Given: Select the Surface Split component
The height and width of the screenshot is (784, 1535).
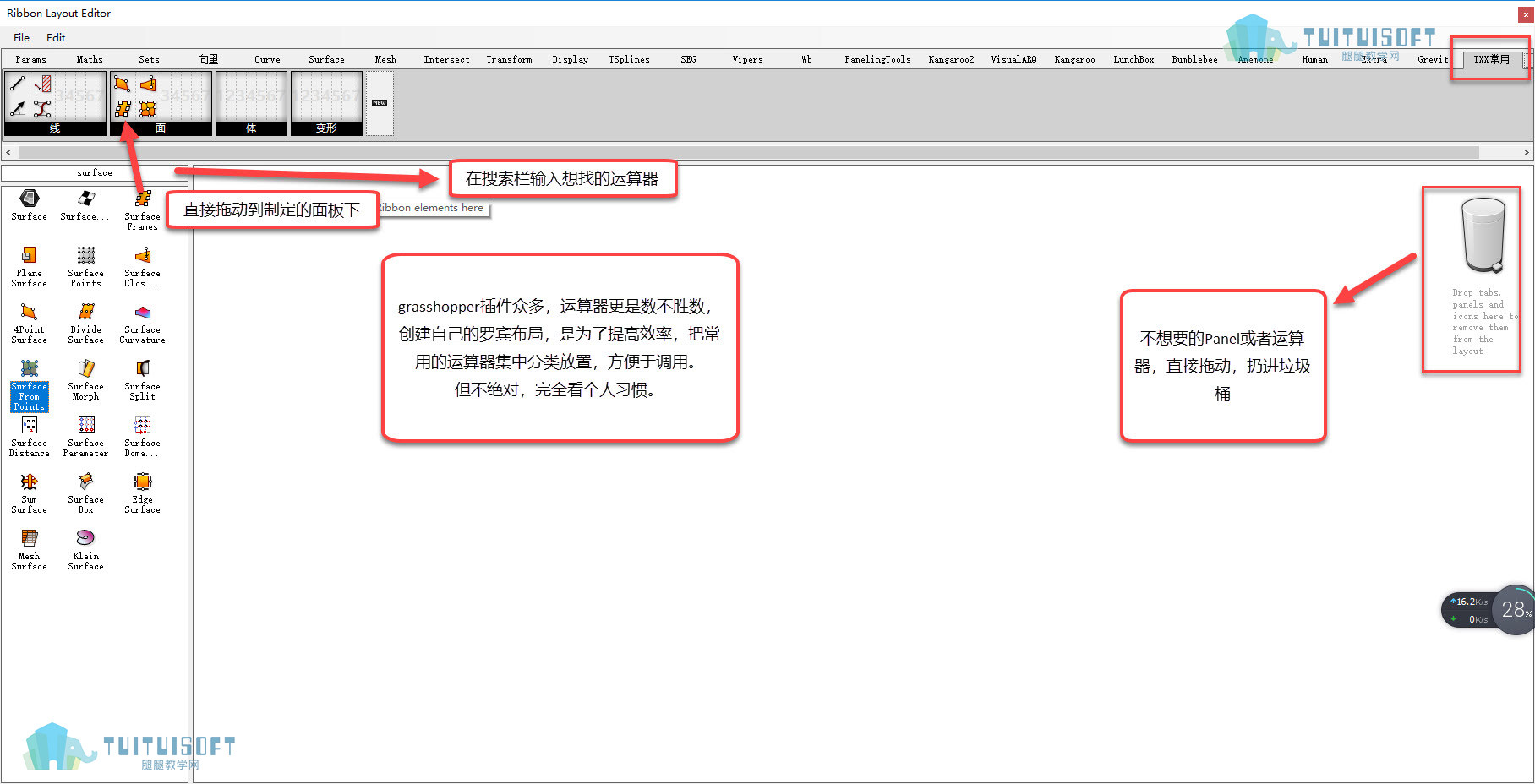Looking at the screenshot, I should [142, 380].
